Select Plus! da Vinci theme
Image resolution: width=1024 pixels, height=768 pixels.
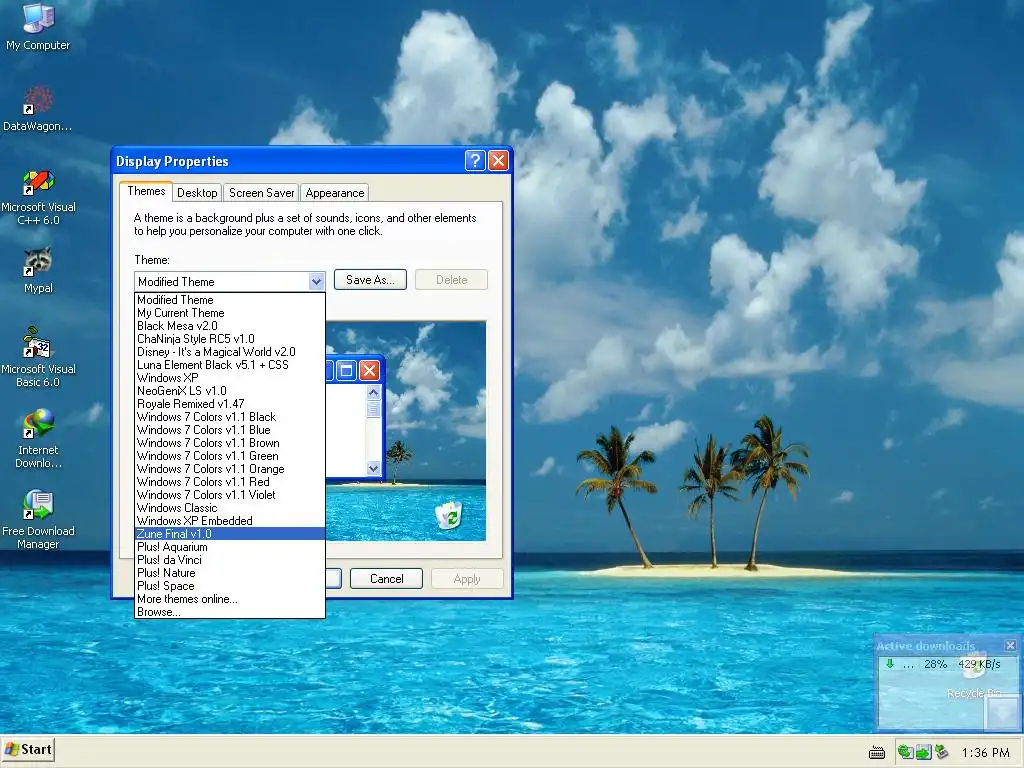pyautogui.click(x=230, y=560)
